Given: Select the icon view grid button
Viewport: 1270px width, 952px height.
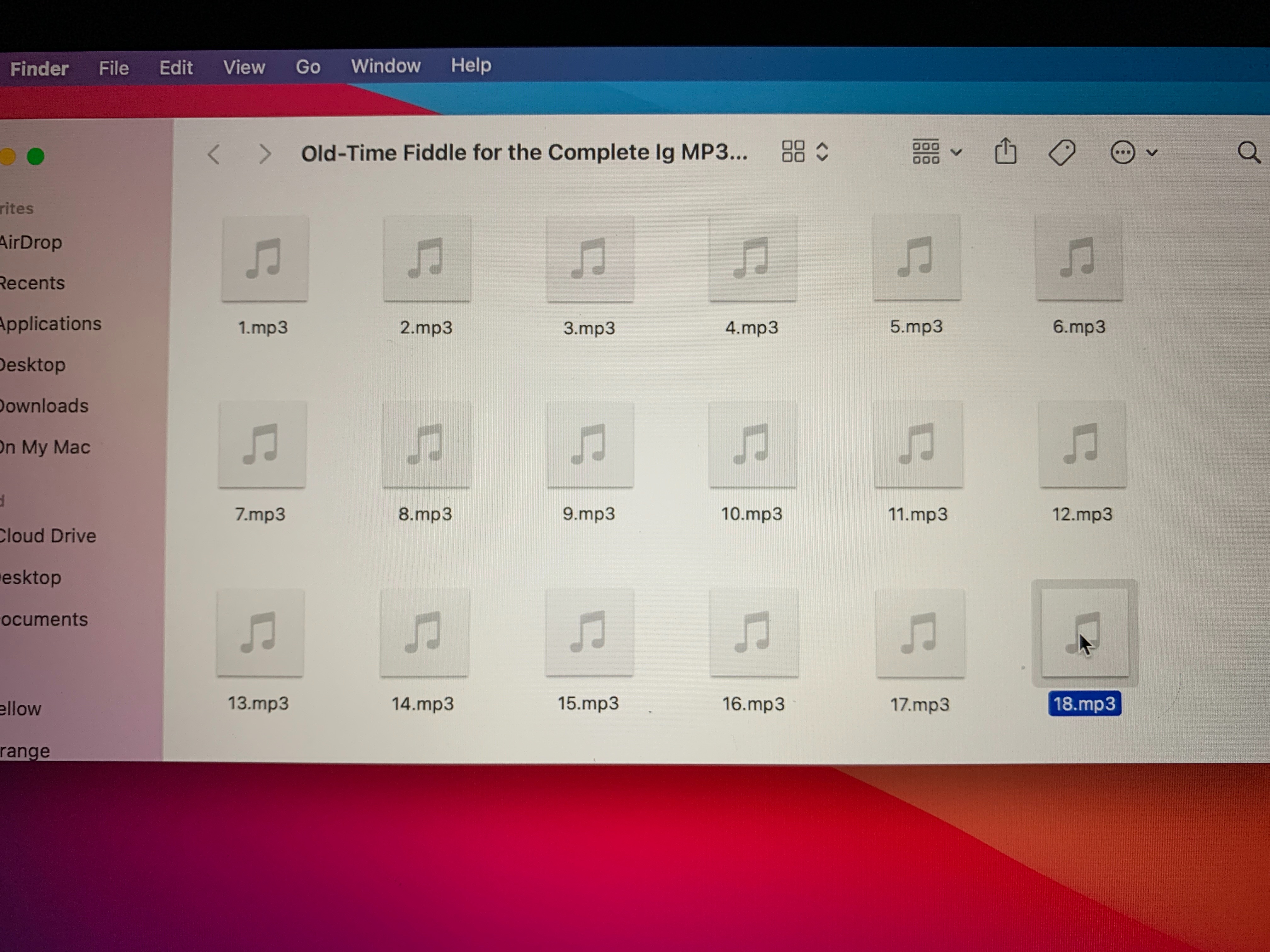Looking at the screenshot, I should tap(793, 151).
